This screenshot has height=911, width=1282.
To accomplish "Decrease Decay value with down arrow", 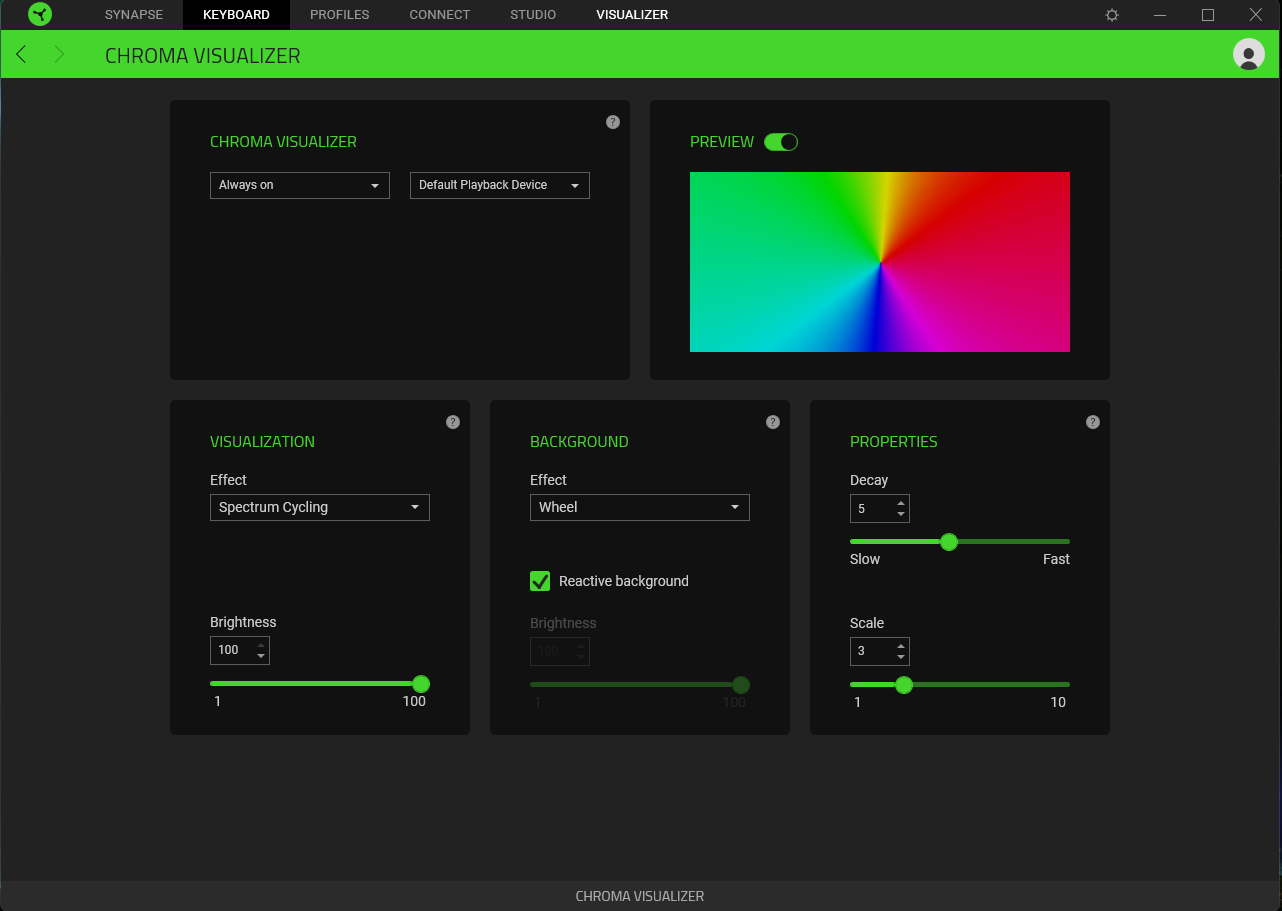I will point(901,514).
